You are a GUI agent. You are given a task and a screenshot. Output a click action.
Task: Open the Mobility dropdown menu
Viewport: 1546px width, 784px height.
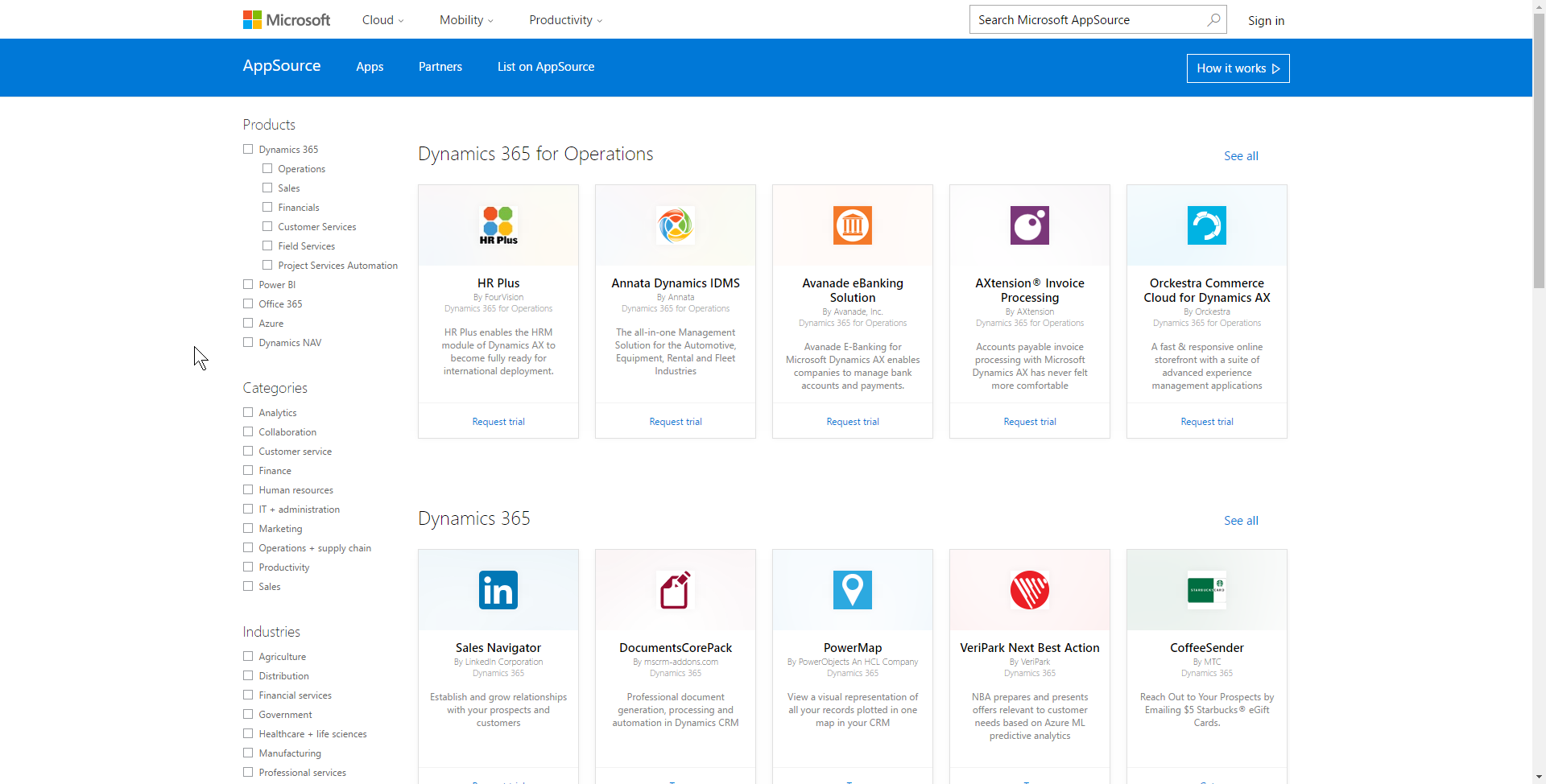click(466, 20)
